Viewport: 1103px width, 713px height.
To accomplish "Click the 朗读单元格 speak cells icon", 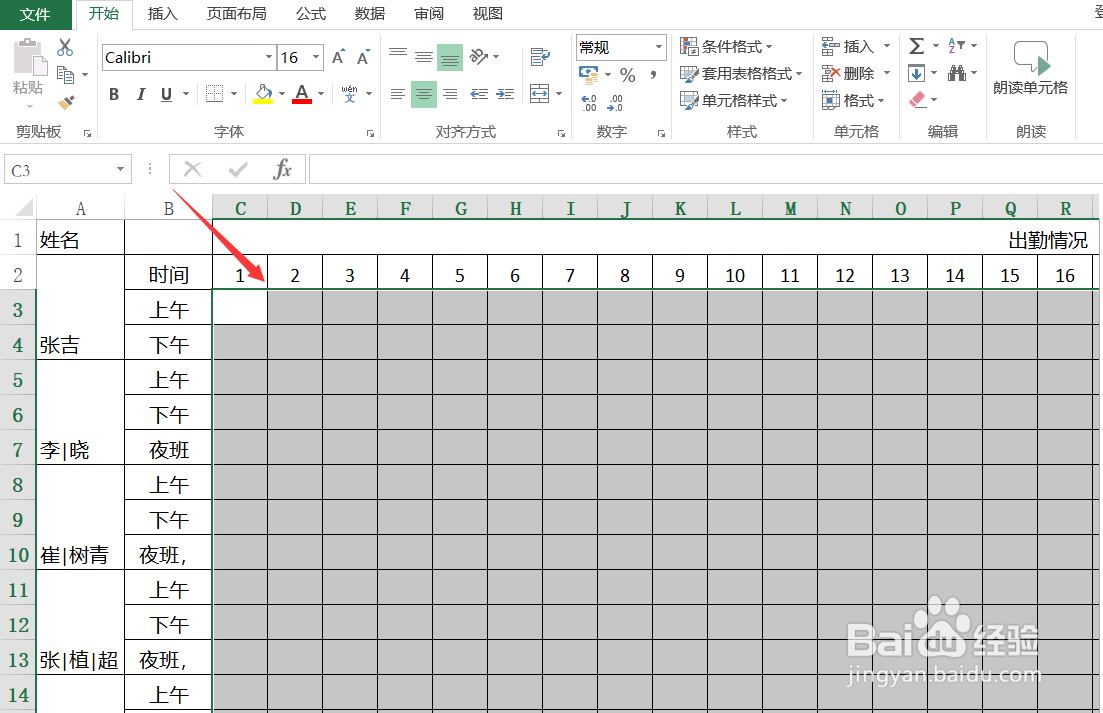I will (x=1030, y=63).
